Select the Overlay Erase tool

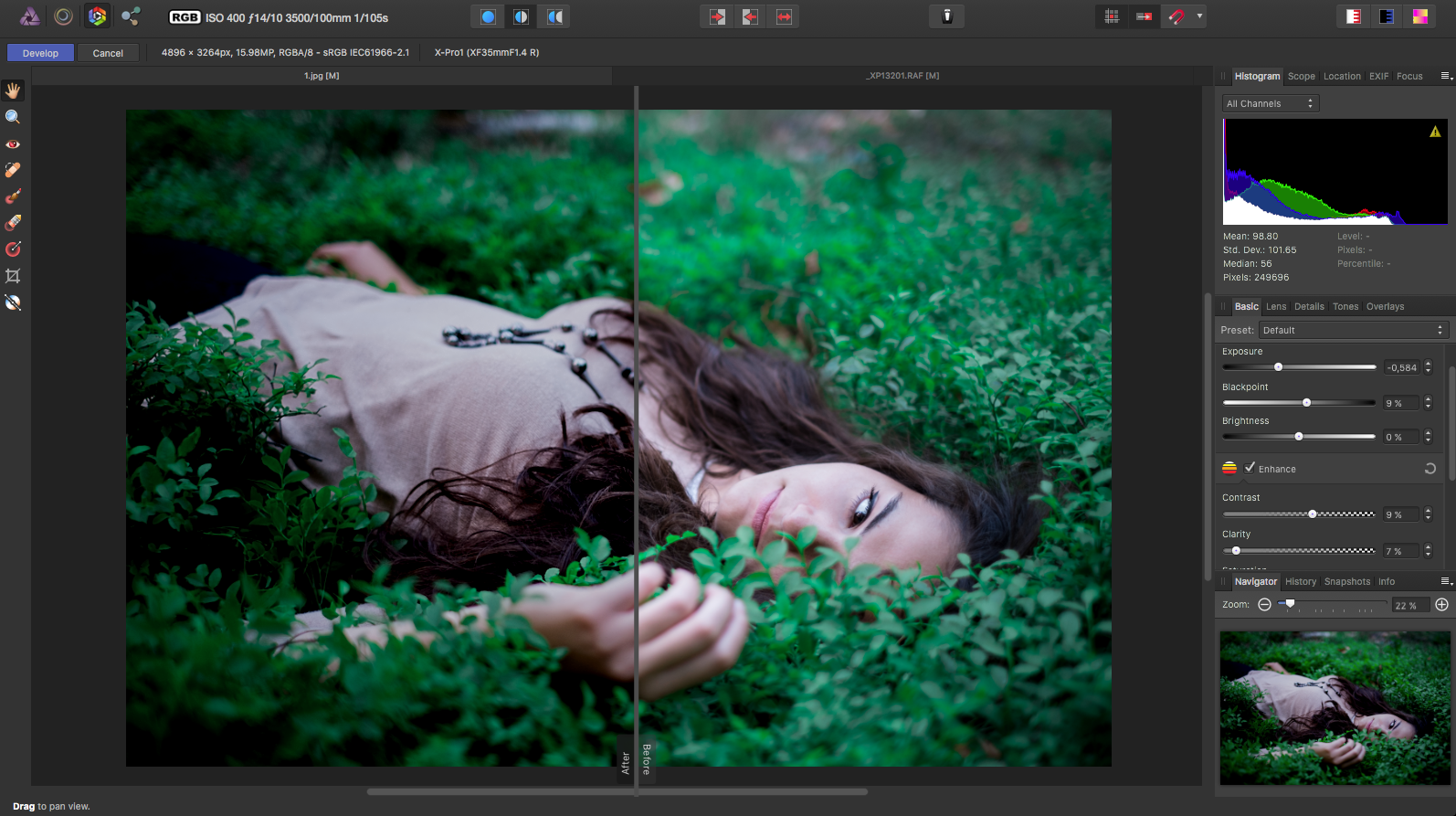click(13, 223)
